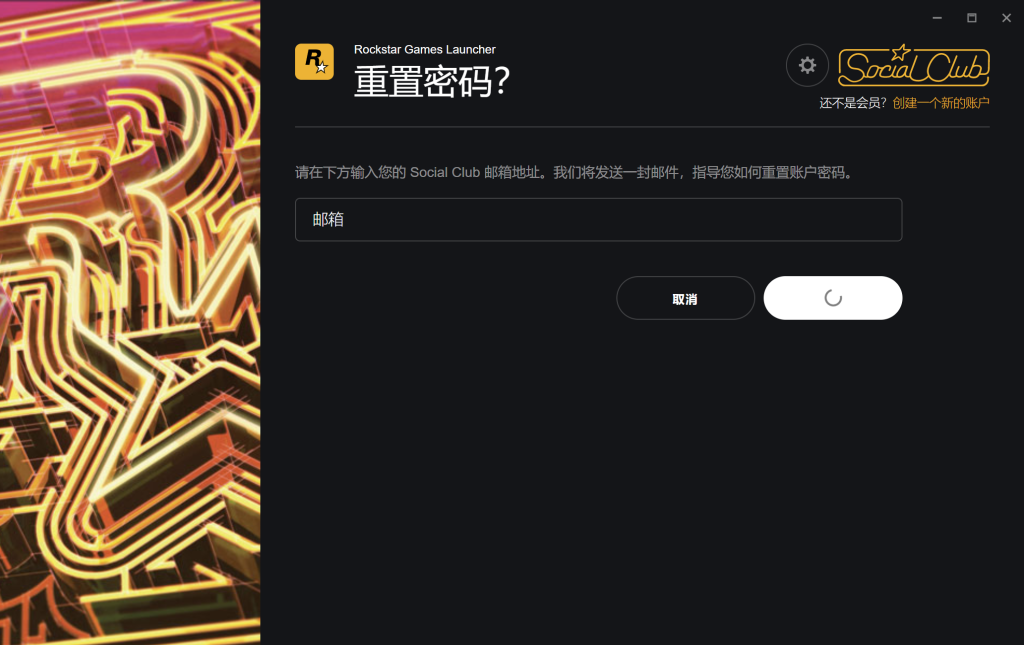Click the star atop the Social Club logo
The image size is (1024, 645).
pos(901,52)
